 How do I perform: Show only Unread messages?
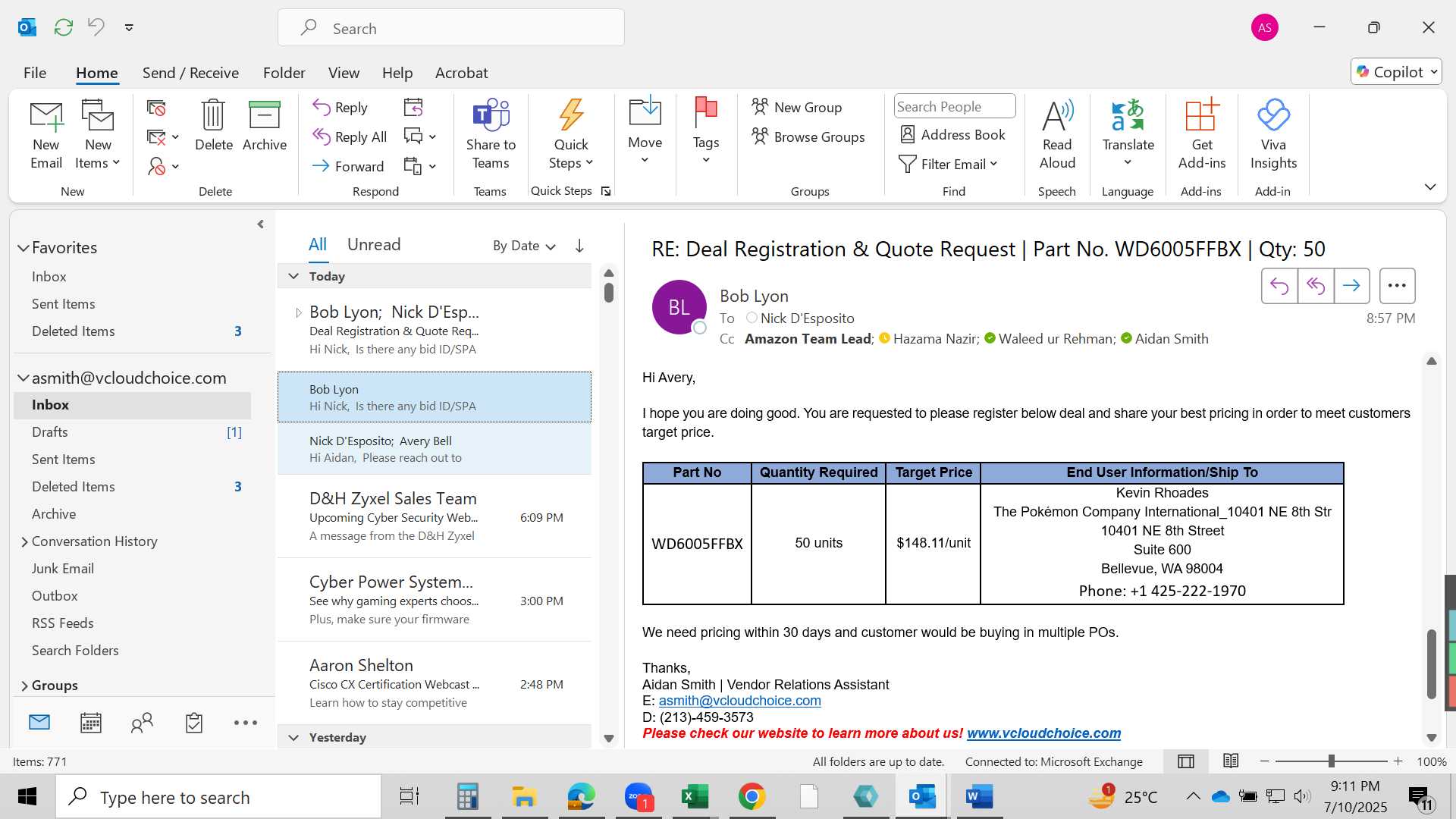click(x=374, y=244)
